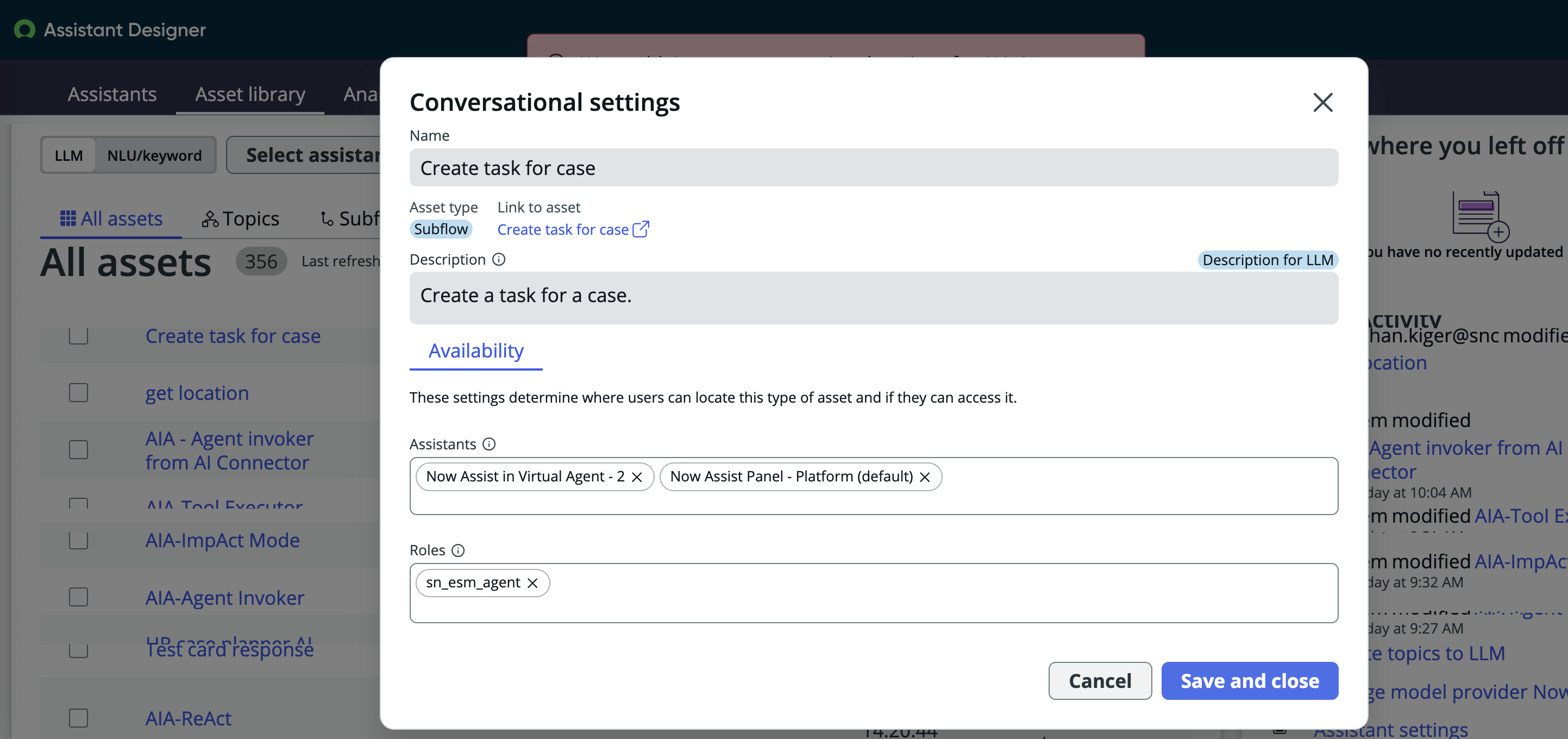Open the Create task for case asset link
This screenshot has height=739, width=1568.
pyautogui.click(x=562, y=229)
